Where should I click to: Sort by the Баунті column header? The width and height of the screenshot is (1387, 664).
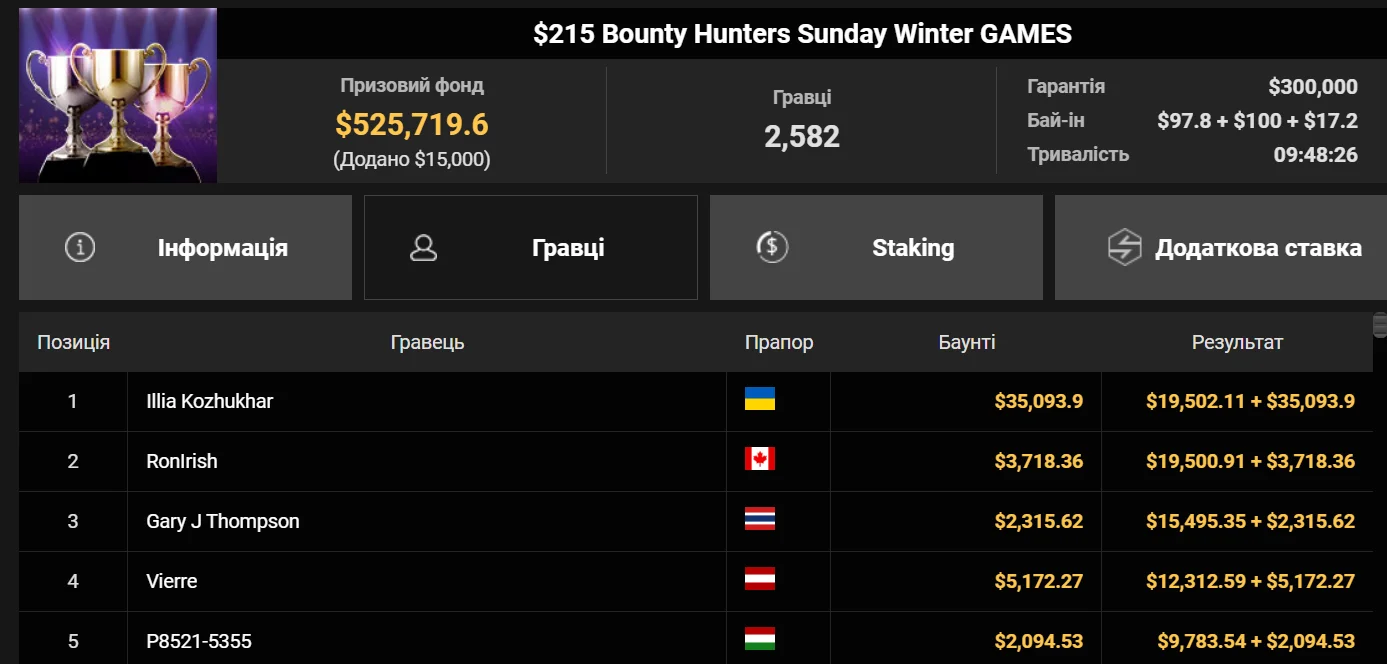967,343
